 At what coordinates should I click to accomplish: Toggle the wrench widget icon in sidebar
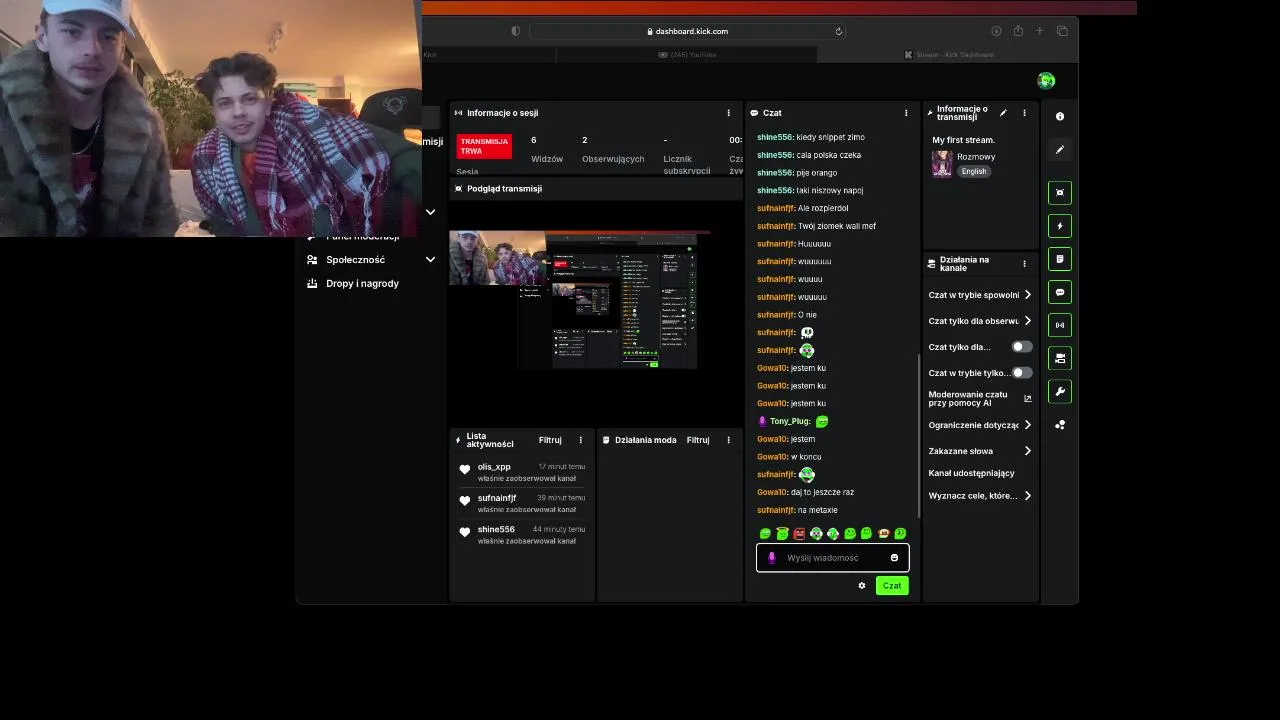click(1060, 391)
